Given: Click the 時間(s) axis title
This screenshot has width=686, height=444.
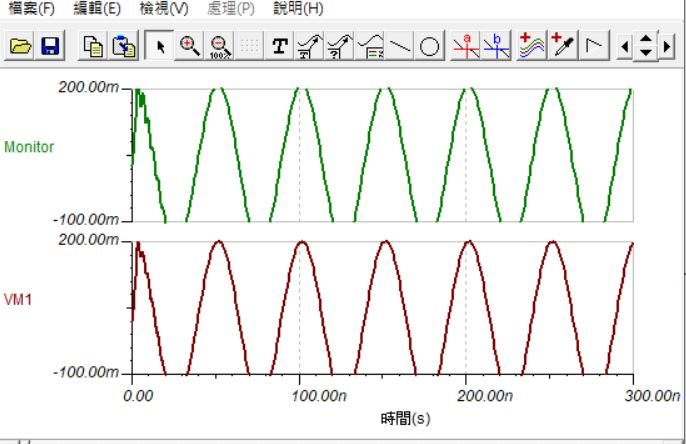Looking at the screenshot, I should coord(405,419).
